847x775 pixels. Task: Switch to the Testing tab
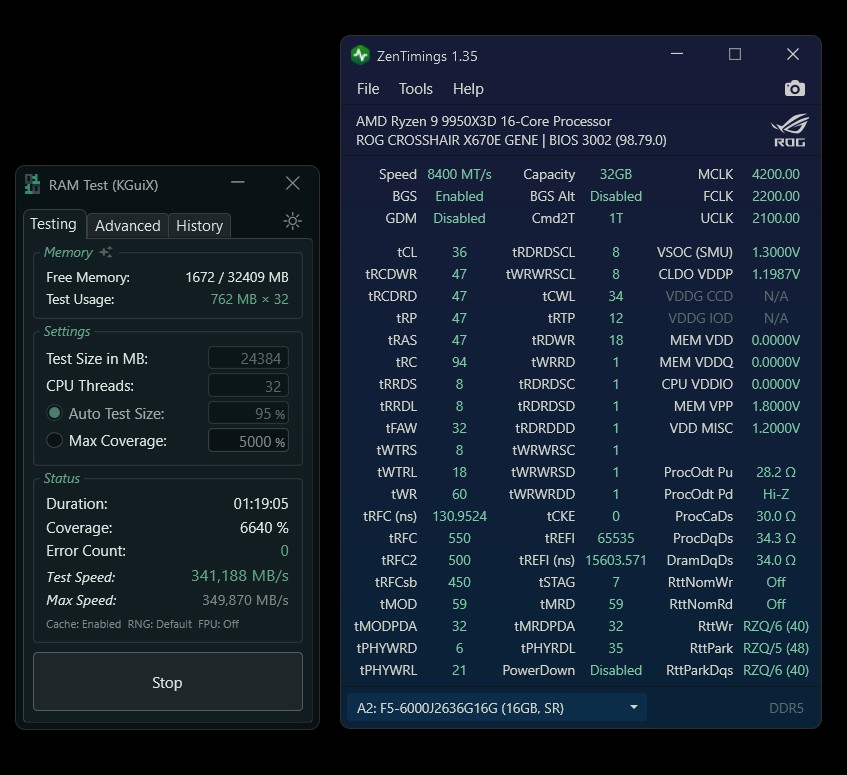(x=53, y=224)
